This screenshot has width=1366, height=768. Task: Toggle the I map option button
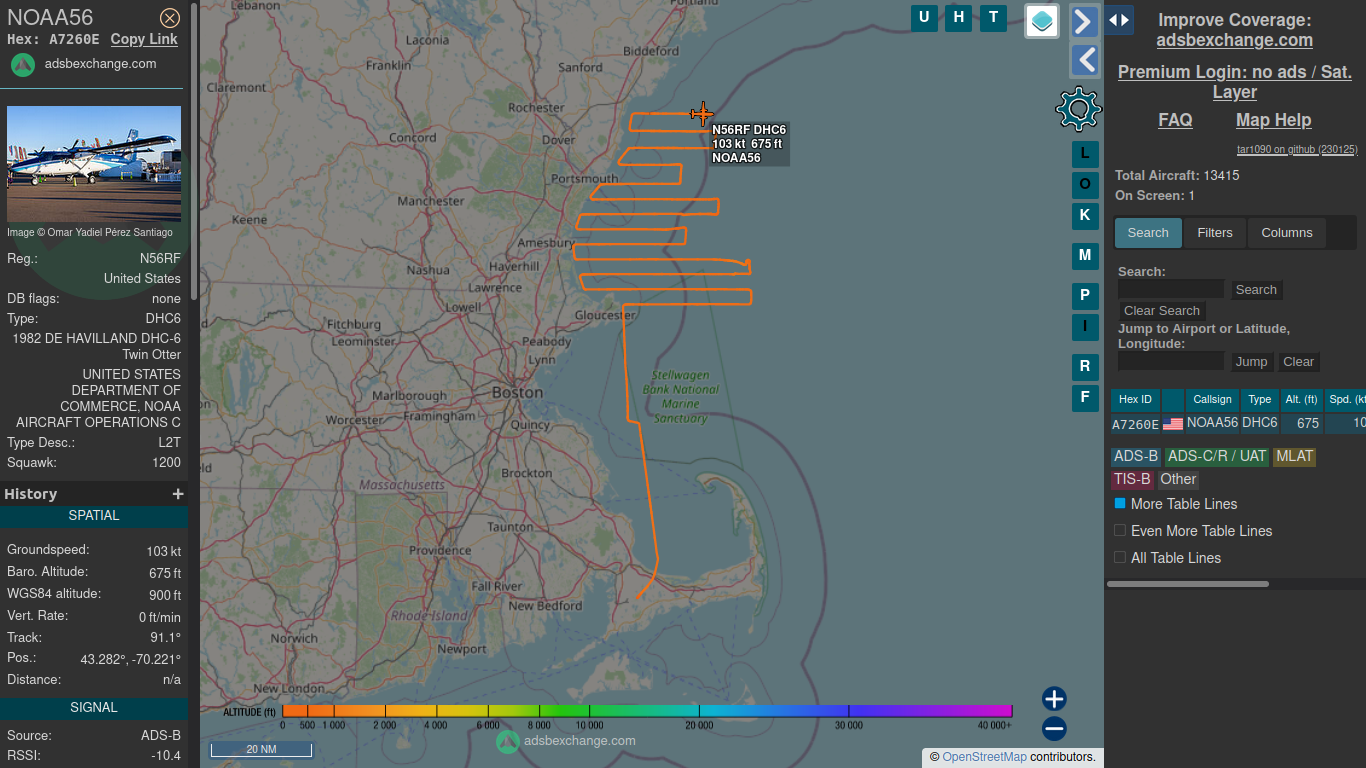1085,327
